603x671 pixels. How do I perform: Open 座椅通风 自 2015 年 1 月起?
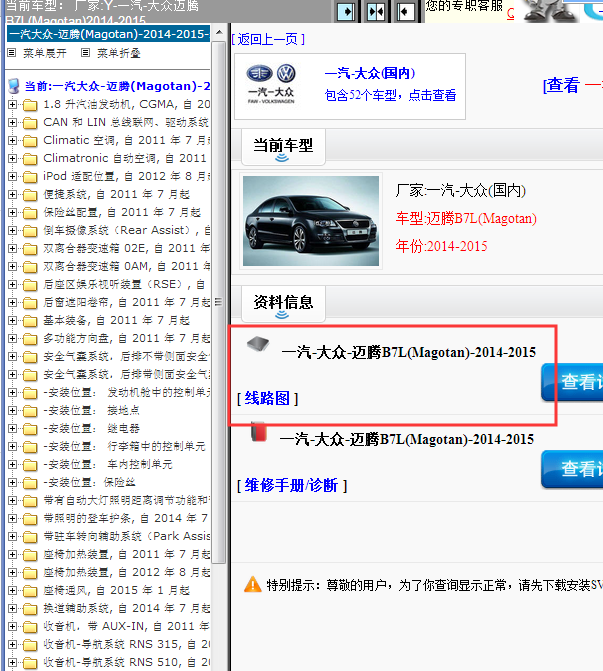[116, 590]
